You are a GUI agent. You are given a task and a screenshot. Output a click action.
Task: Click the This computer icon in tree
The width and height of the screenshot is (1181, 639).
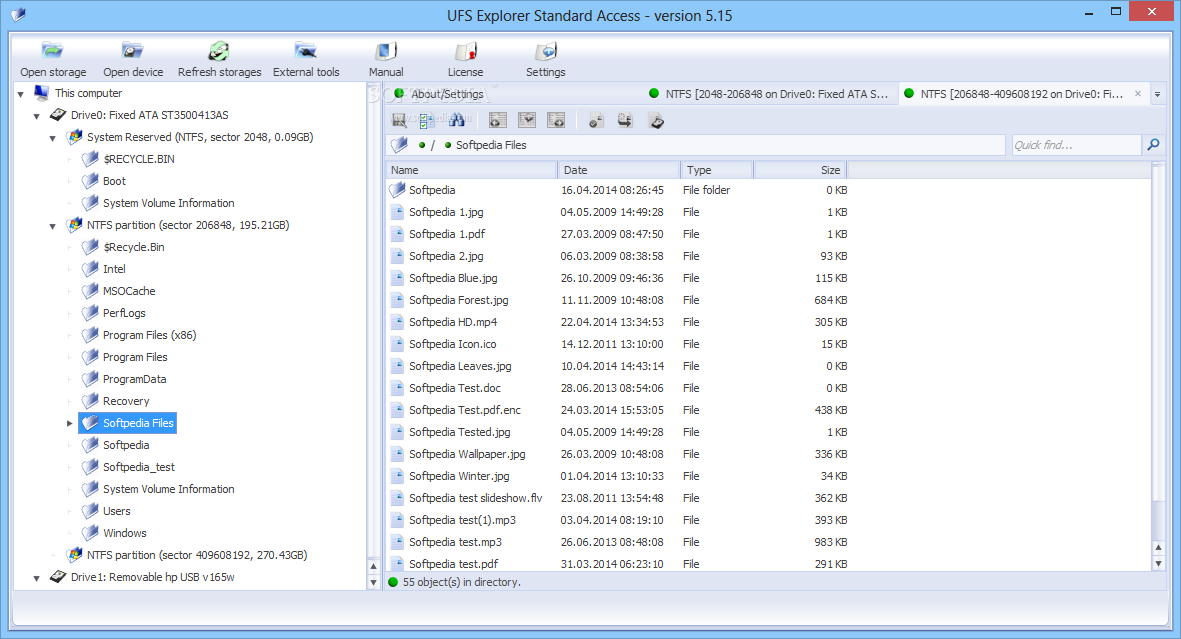click(x=41, y=93)
